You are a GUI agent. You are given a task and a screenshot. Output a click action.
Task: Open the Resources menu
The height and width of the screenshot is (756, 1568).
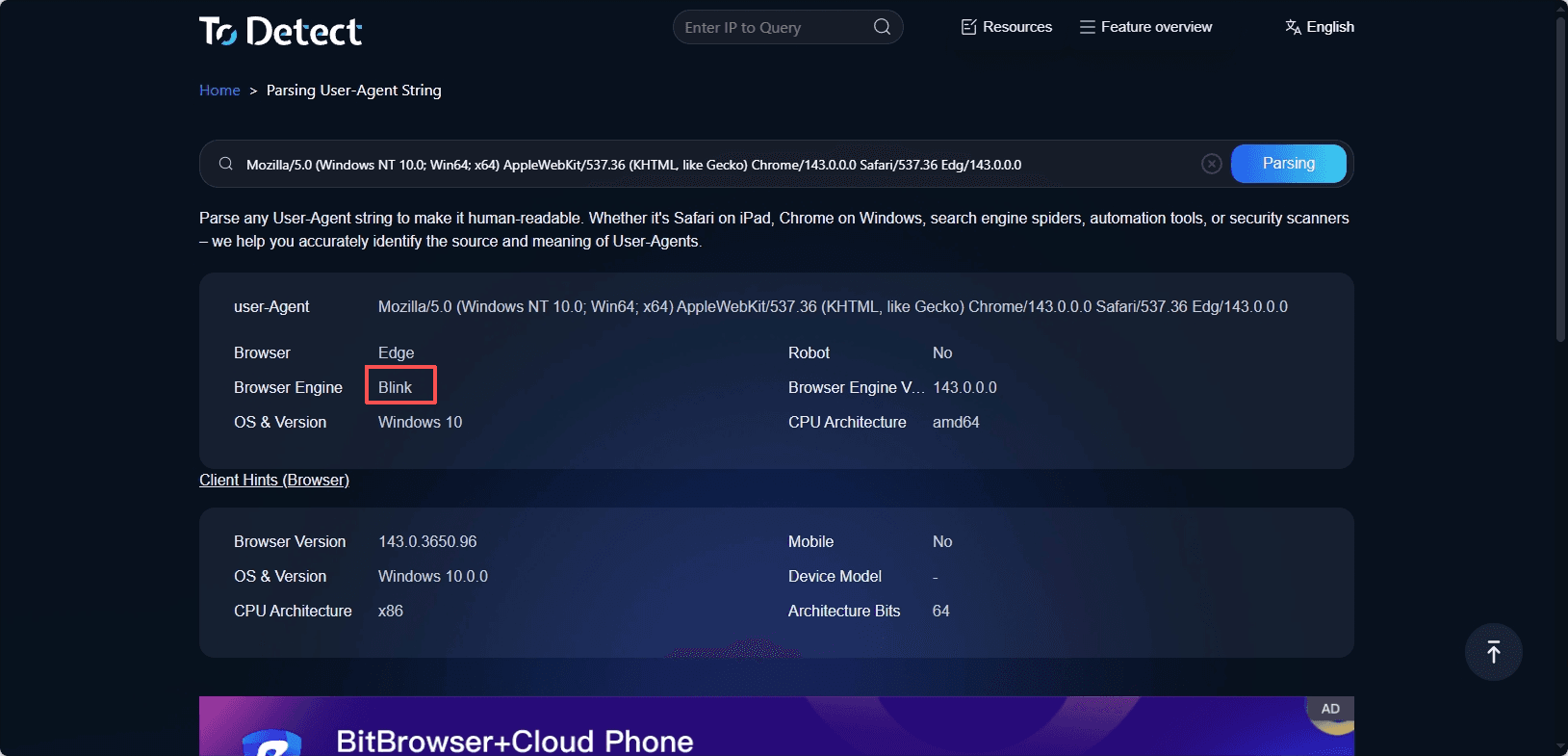(1007, 27)
